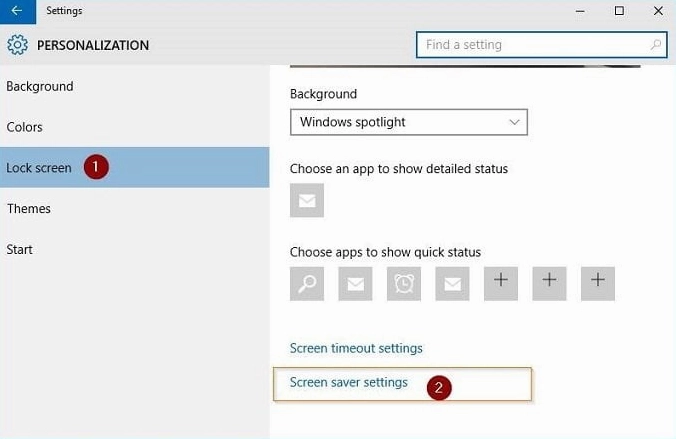The height and width of the screenshot is (439, 676).
Task: Click the mail icon left of alarm clock
Action: [355, 284]
